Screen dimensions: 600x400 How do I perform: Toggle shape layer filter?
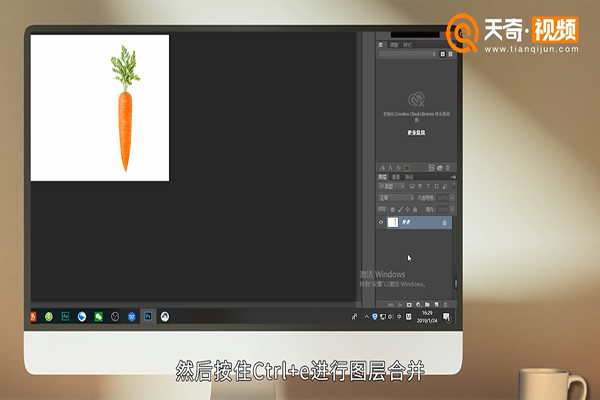click(x=436, y=186)
